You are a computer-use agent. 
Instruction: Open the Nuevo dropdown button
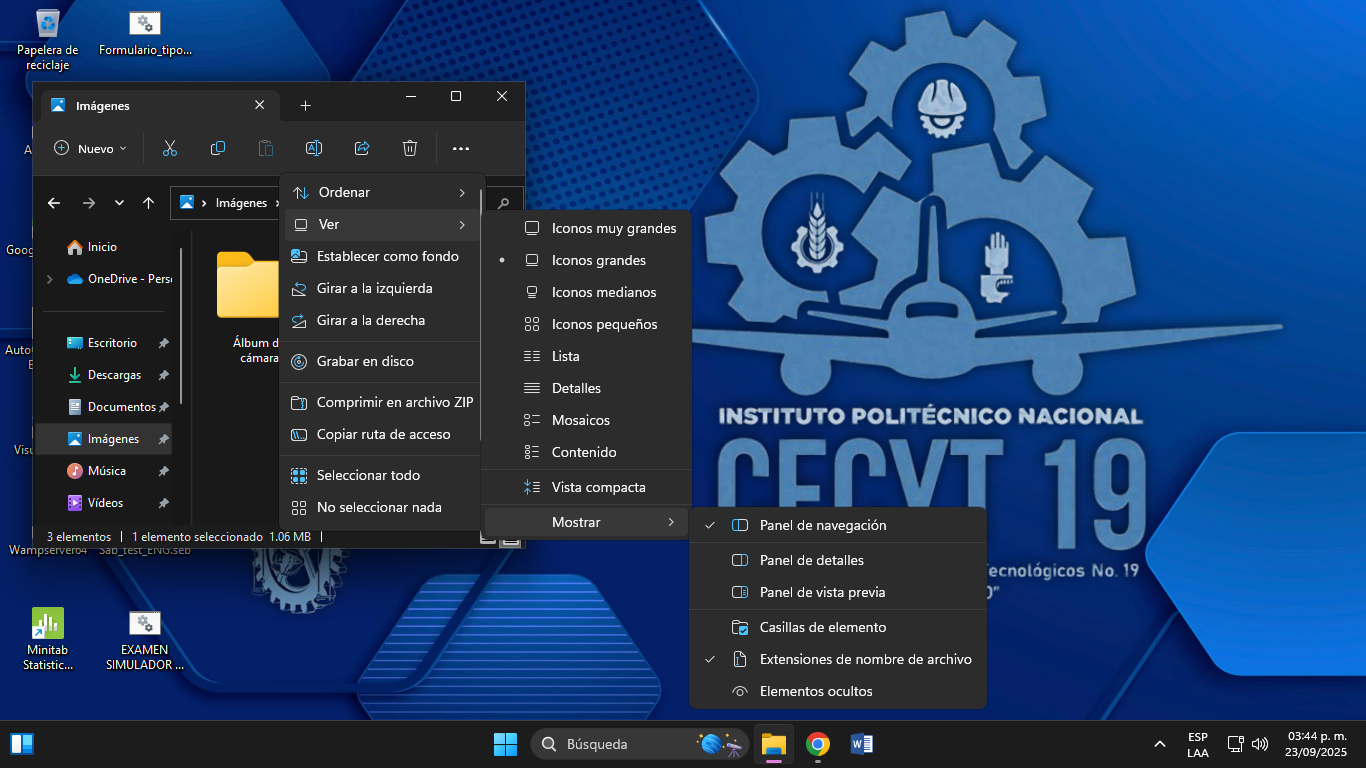pyautogui.click(x=90, y=148)
